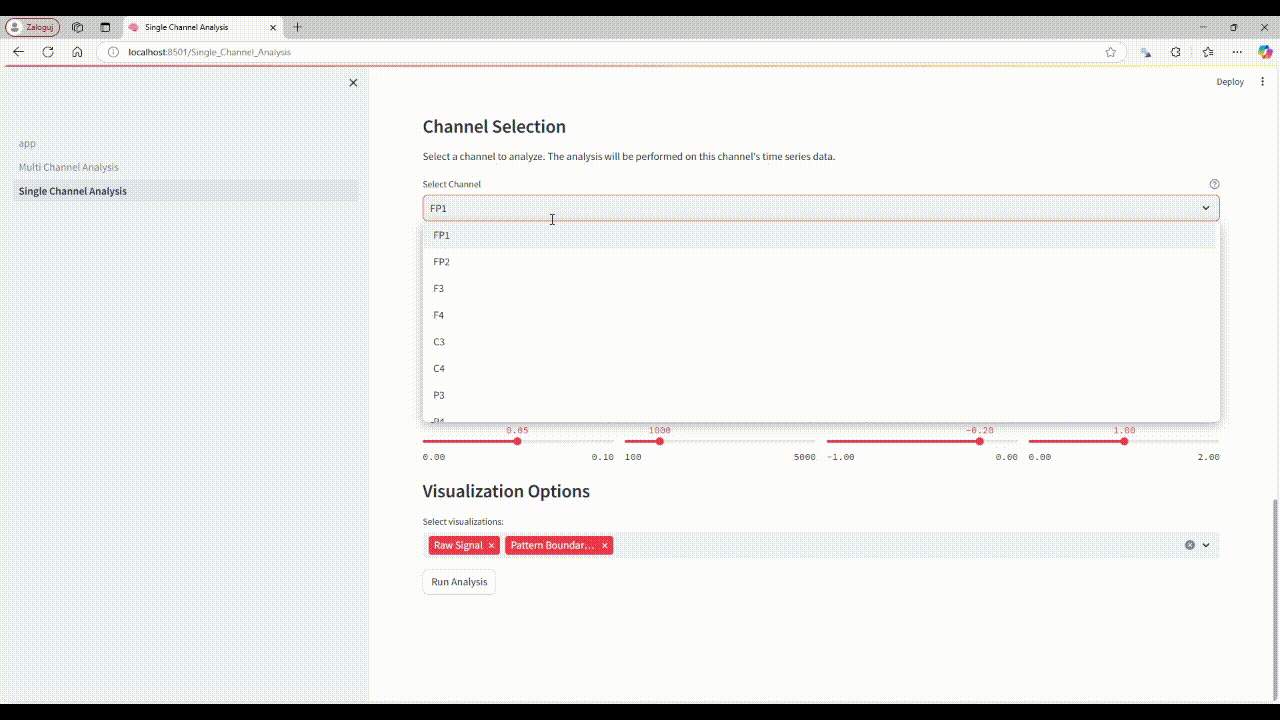Remove the Raw Signal visualization tag

point(491,546)
